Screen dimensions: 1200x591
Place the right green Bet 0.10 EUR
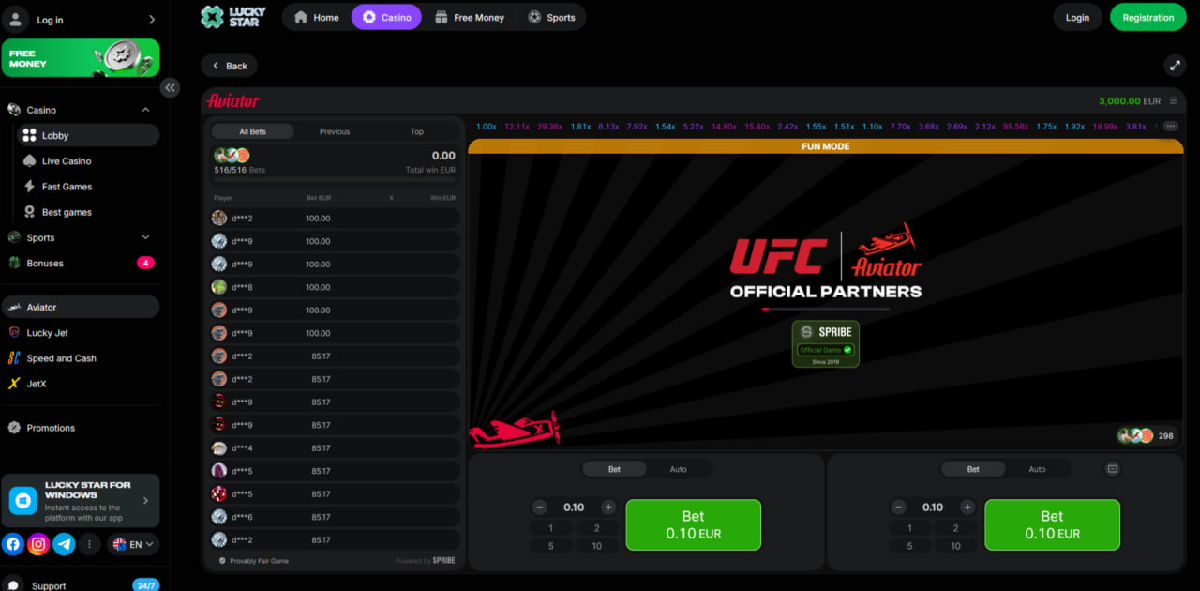pyautogui.click(x=1052, y=525)
